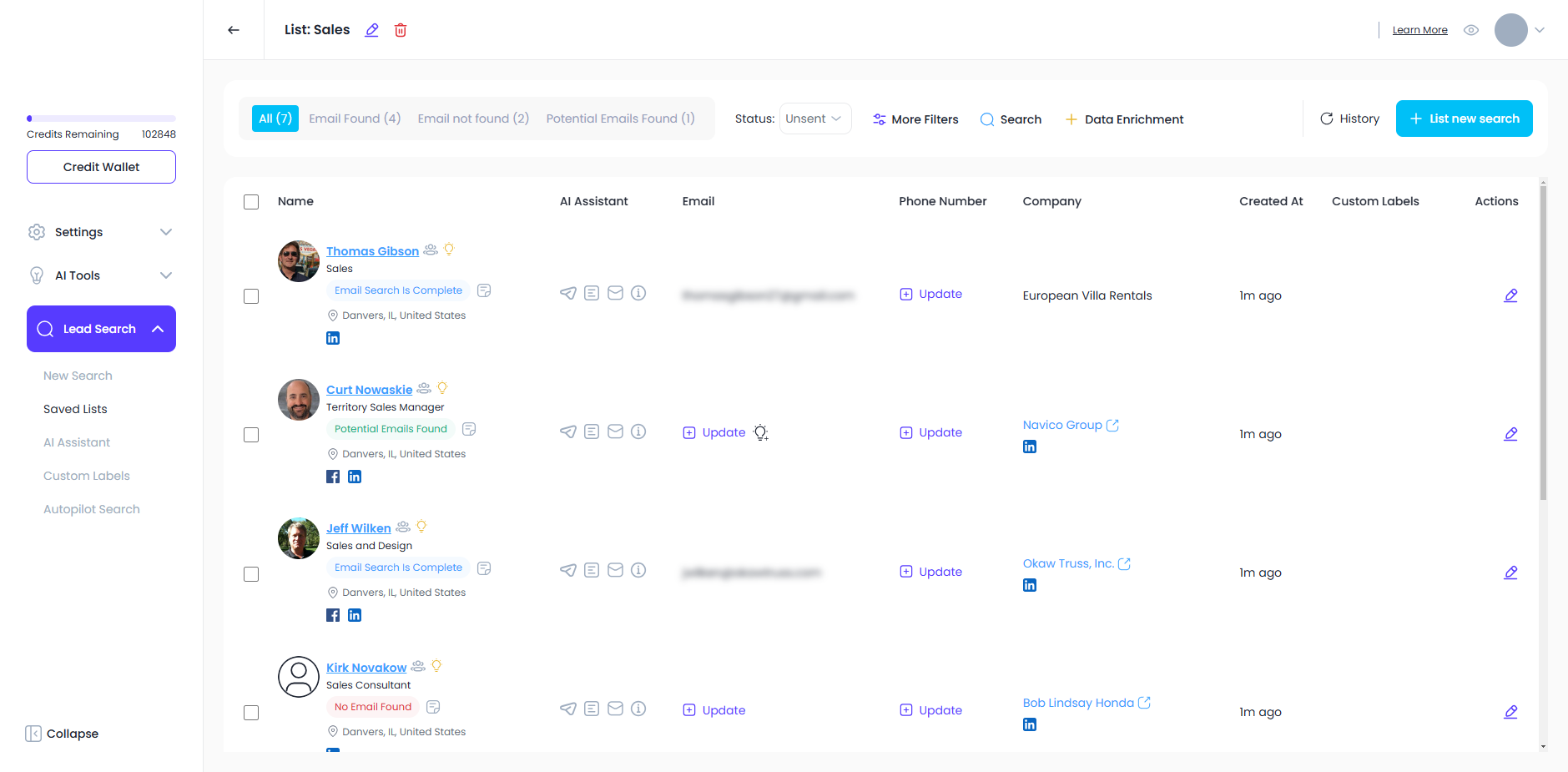
Task: Open Thomas Gibson's LinkedIn profile icon
Action: click(x=333, y=338)
